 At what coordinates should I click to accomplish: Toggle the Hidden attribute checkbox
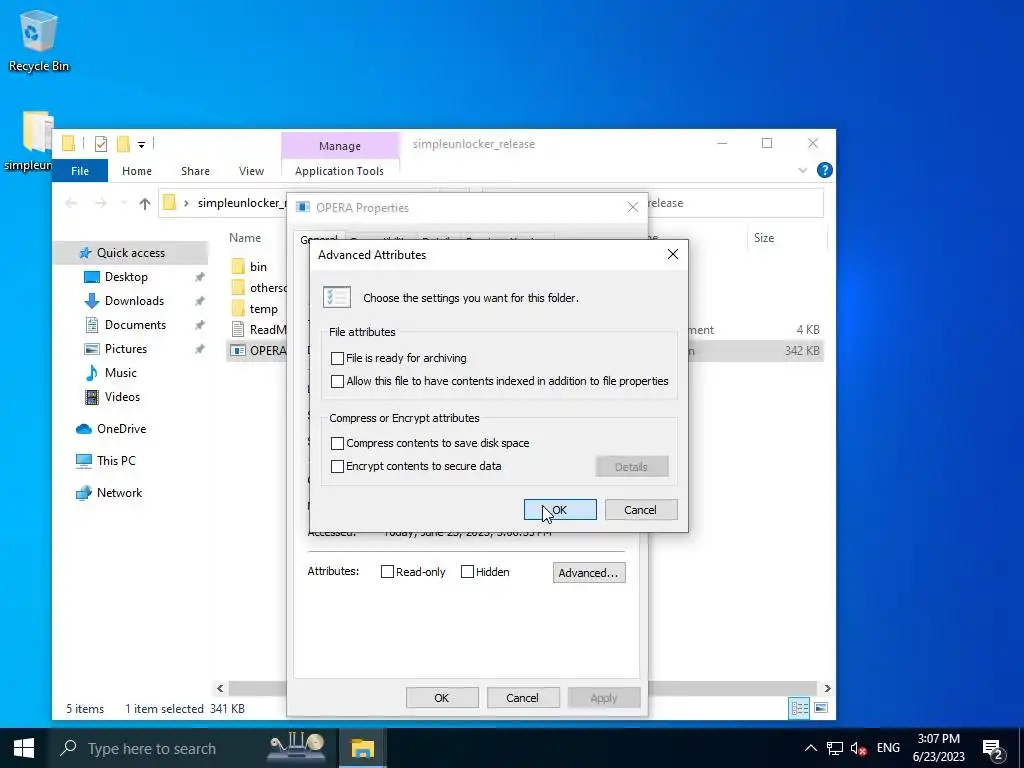click(x=467, y=572)
